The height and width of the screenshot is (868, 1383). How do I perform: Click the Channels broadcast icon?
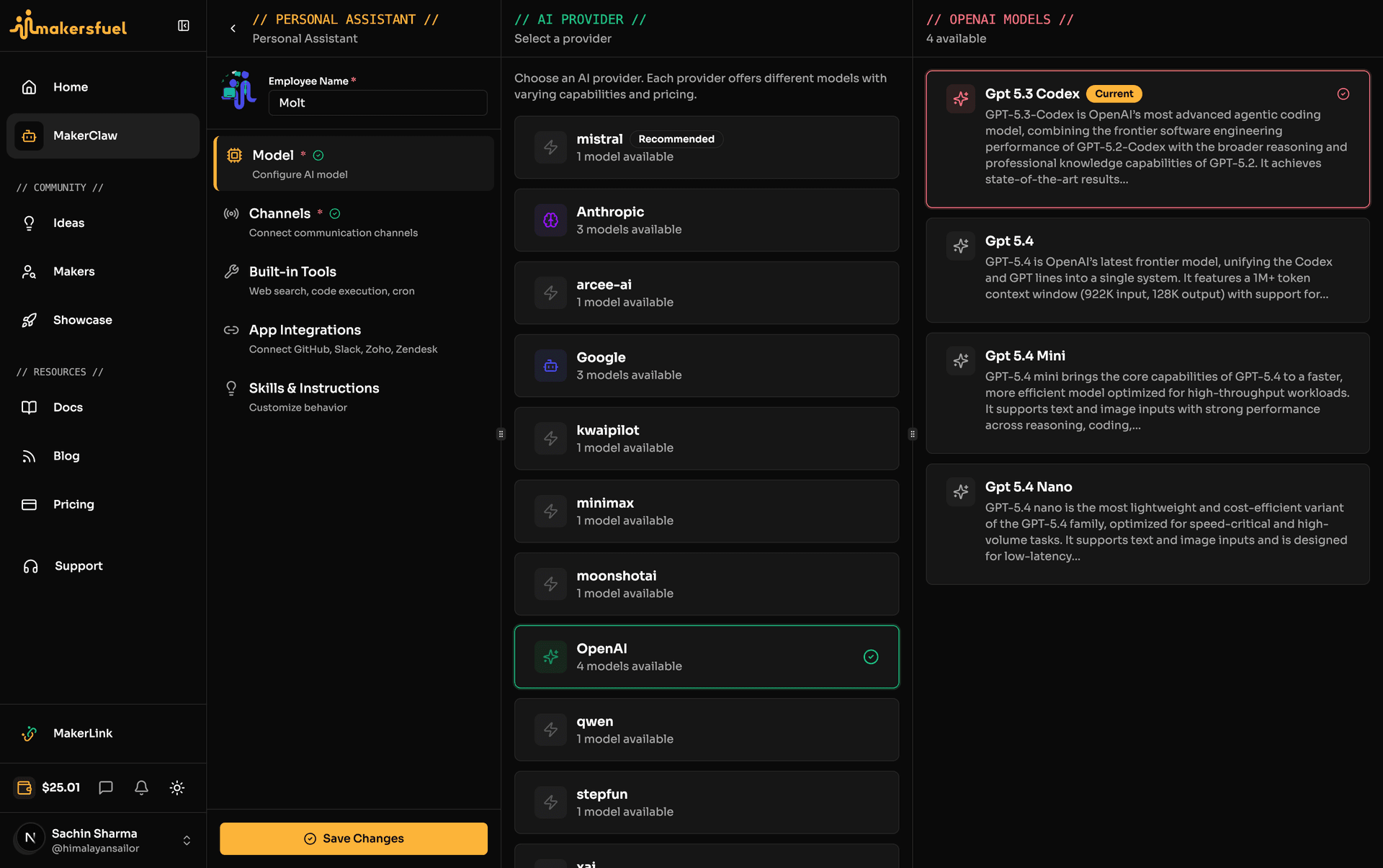coord(231,213)
